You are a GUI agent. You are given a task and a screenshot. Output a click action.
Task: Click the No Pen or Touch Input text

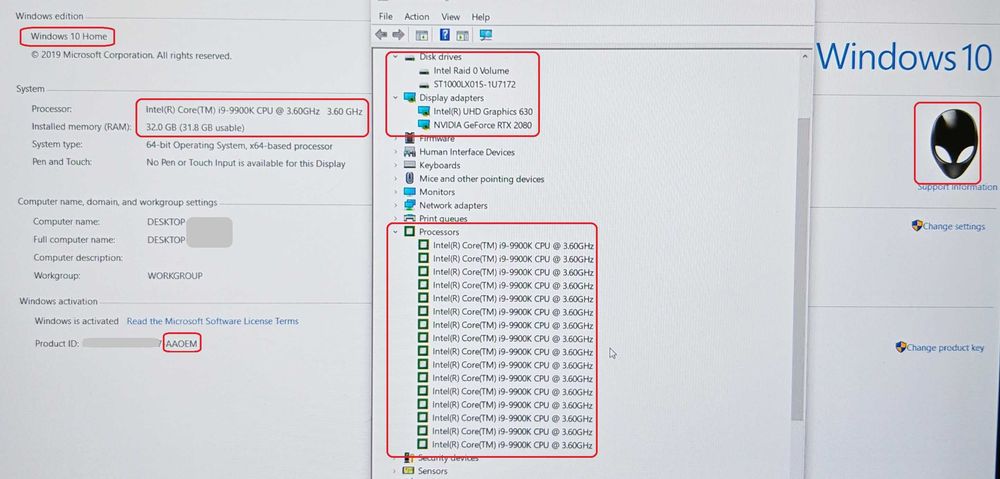246,163
